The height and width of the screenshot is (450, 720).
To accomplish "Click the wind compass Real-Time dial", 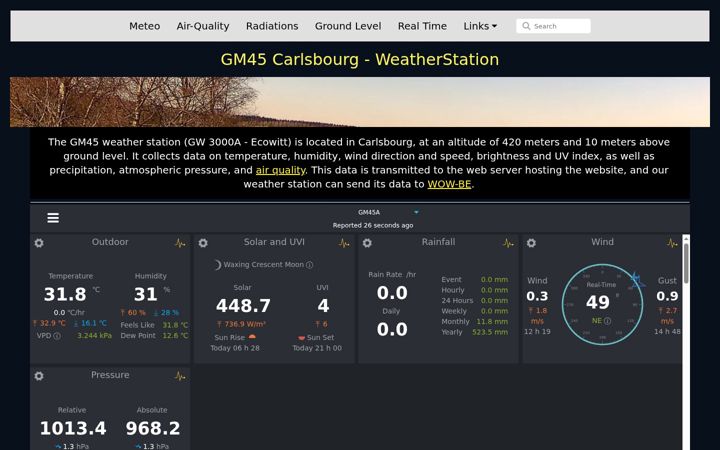I will 602,304.
